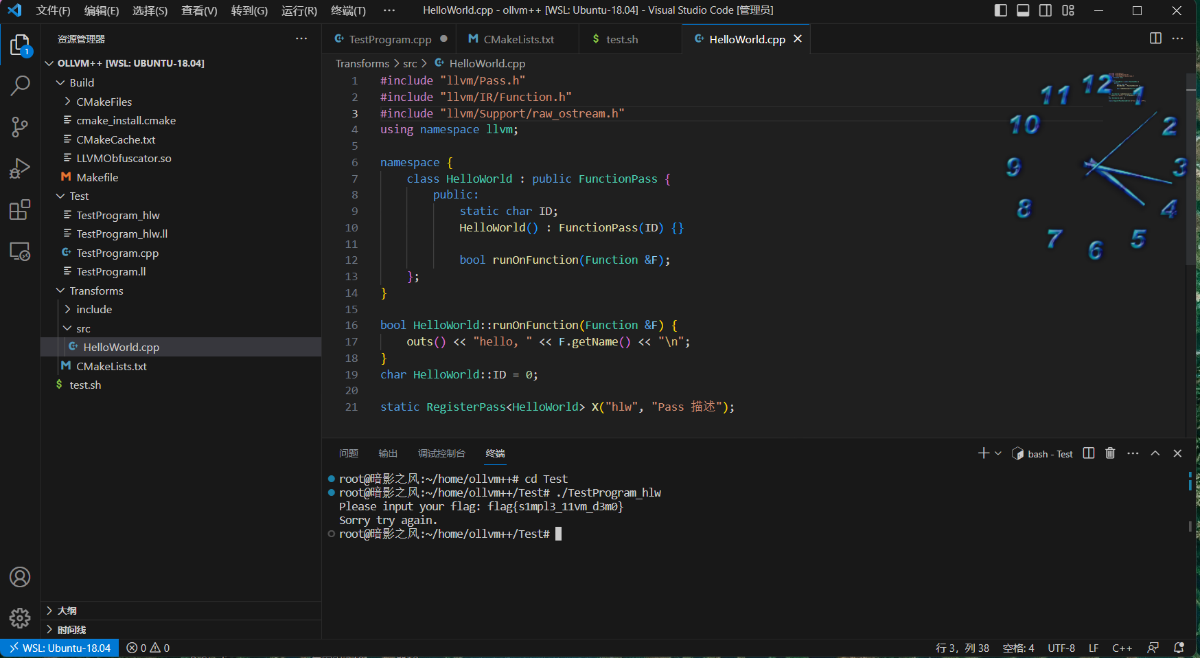Open the new terminal profile dropdown arrow
This screenshot has height=658, width=1200.
(x=998, y=453)
